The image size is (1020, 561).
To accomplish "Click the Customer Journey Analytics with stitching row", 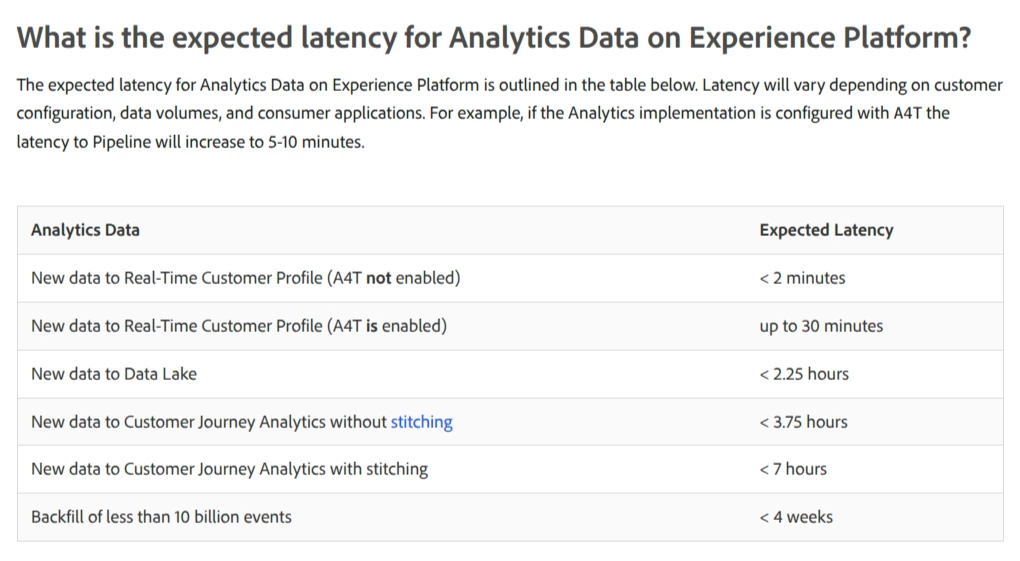I will click(x=510, y=469).
